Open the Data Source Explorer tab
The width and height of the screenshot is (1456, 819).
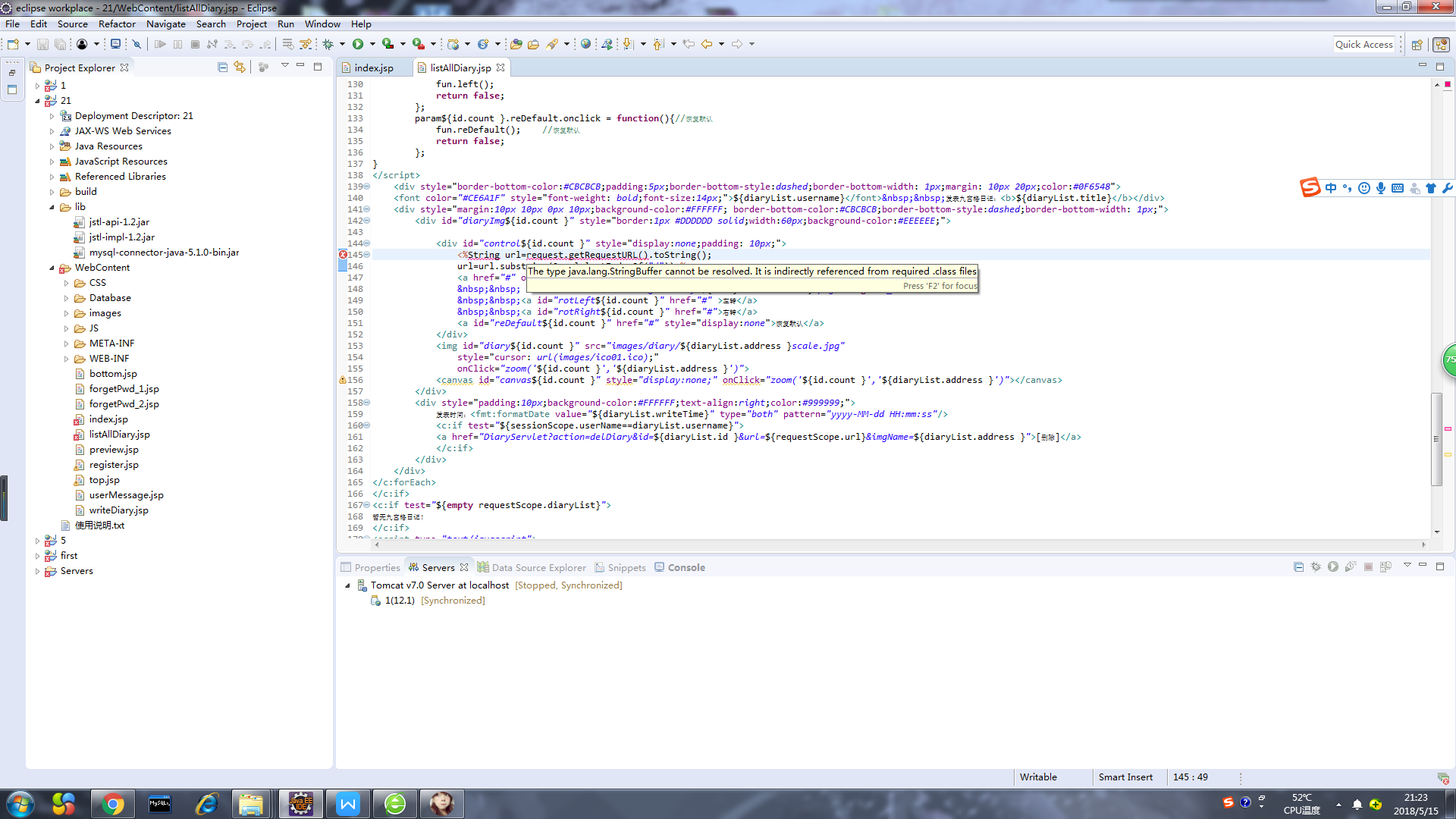[x=532, y=567]
